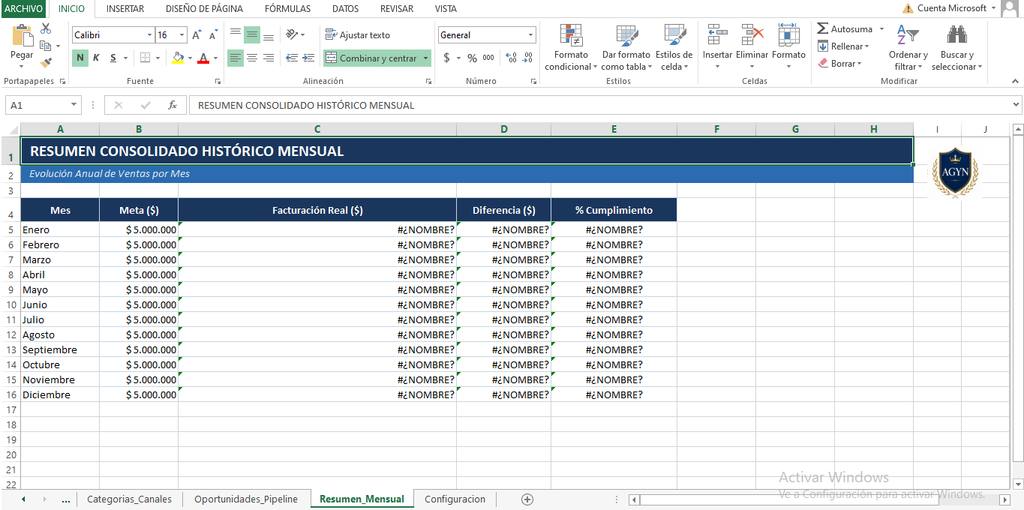Viewport: 1024px width, 510px height.
Task: Open the Configuracion sheet tab
Action: pyautogui.click(x=455, y=499)
